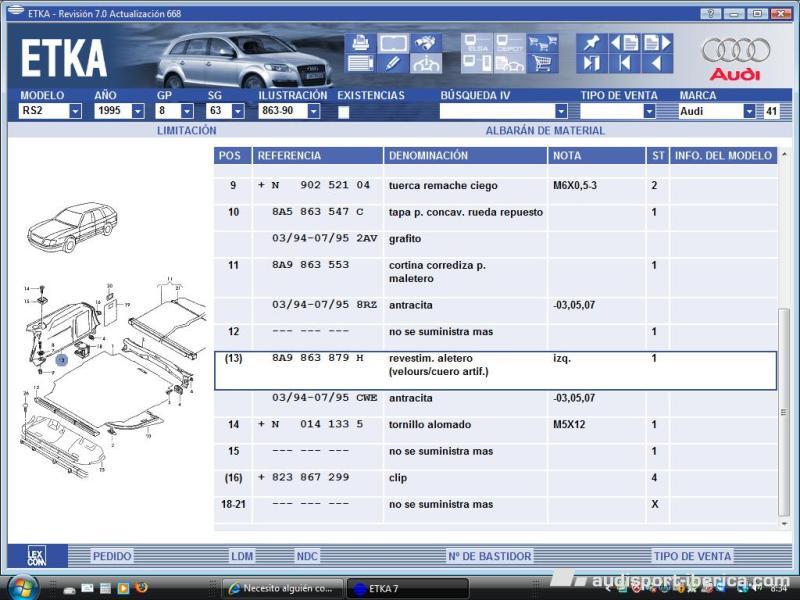This screenshot has height=600, width=800.
Task: Click the ELSA workshop system icon
Action: 477,43
